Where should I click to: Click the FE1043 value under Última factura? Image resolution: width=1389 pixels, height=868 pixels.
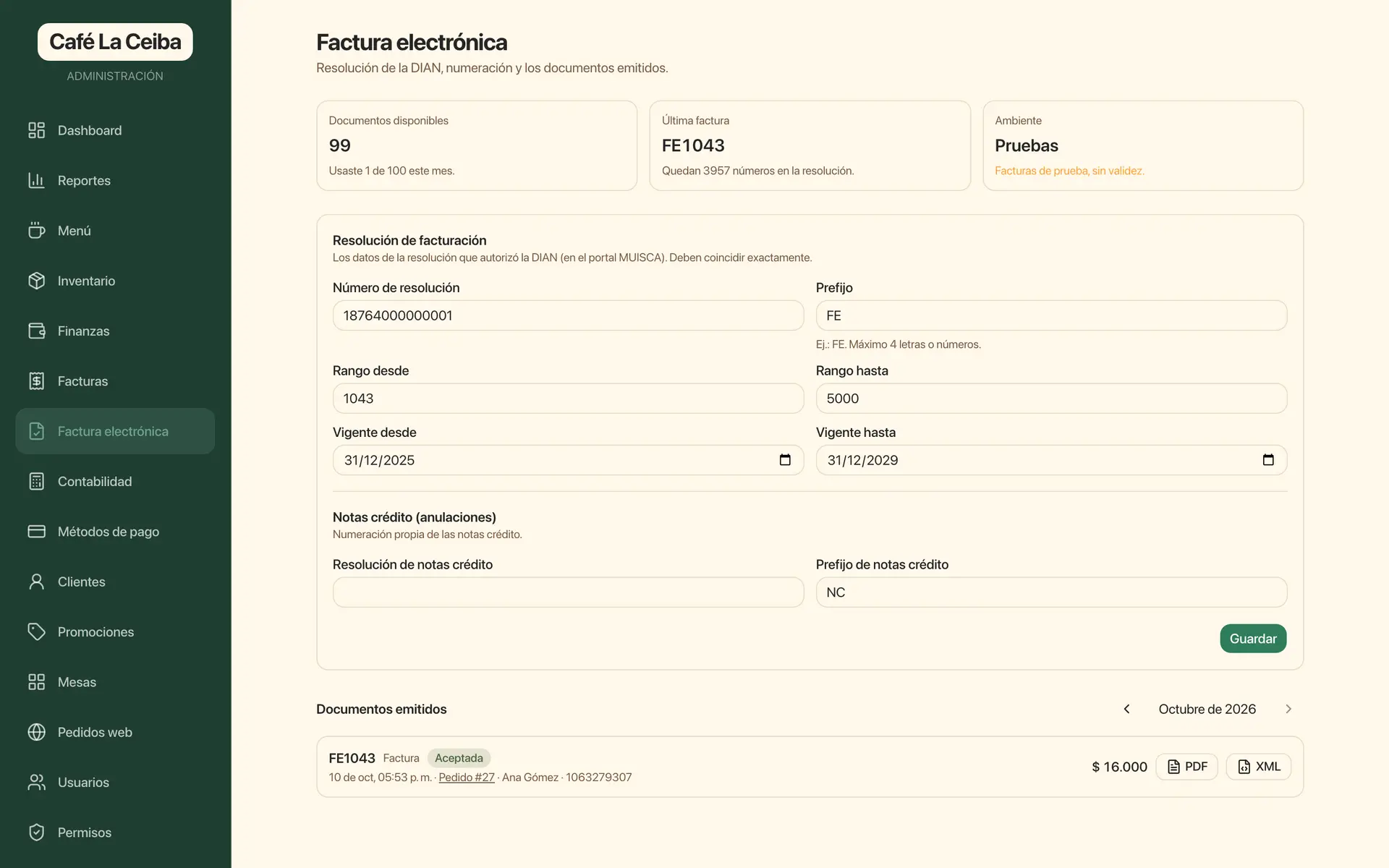click(693, 145)
